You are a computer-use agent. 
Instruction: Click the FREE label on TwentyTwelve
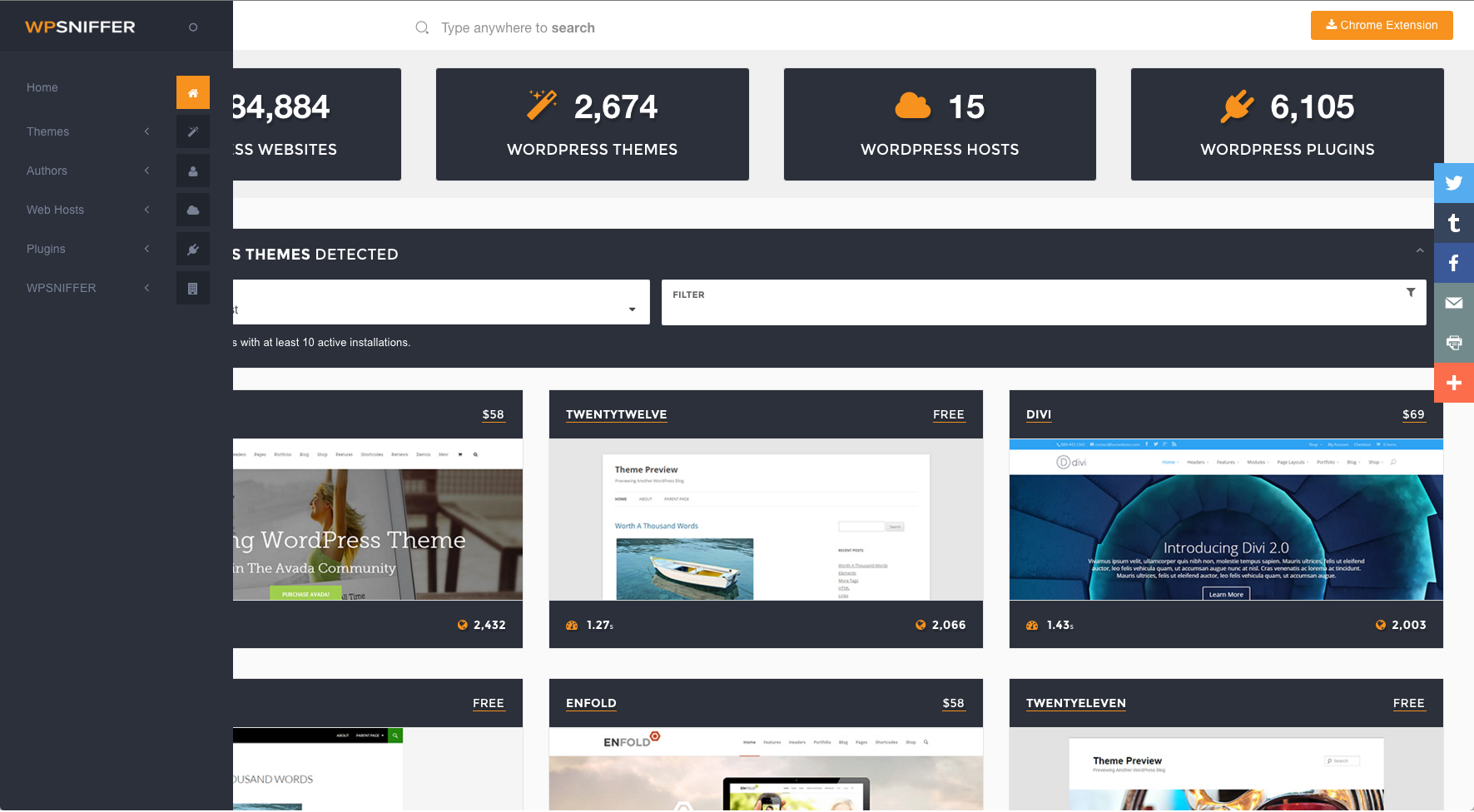click(x=949, y=414)
